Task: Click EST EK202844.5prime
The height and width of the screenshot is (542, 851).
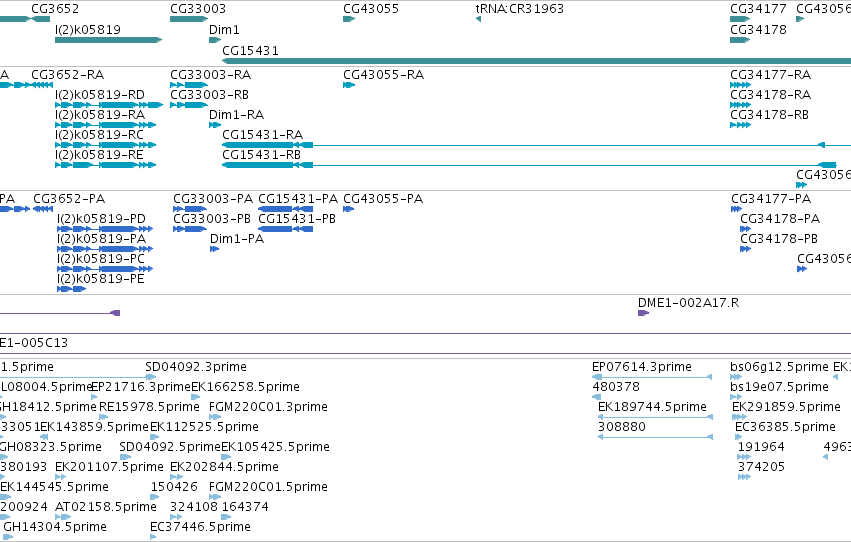Action: [176, 477]
